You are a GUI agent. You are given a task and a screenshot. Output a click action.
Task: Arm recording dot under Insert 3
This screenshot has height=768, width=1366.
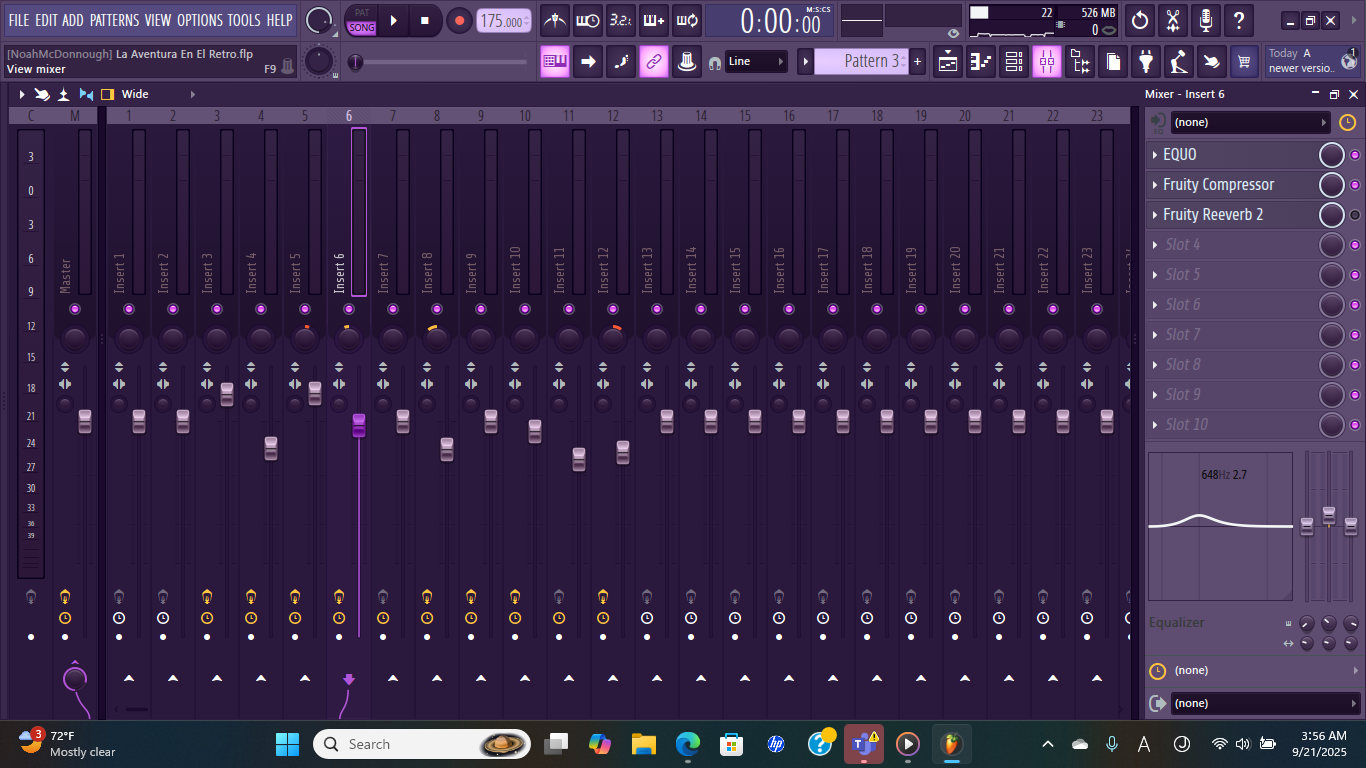tap(207, 637)
